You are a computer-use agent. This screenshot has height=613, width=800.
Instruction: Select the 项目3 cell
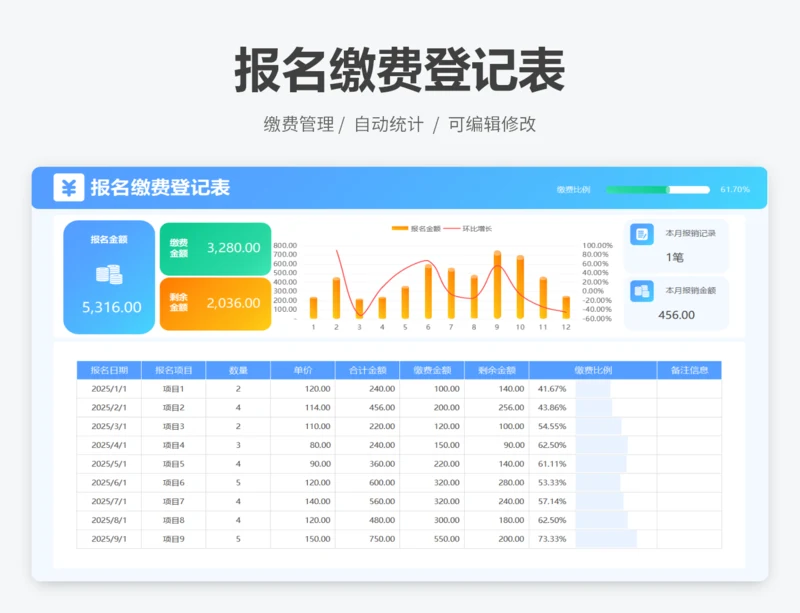pyautogui.click(x=173, y=426)
